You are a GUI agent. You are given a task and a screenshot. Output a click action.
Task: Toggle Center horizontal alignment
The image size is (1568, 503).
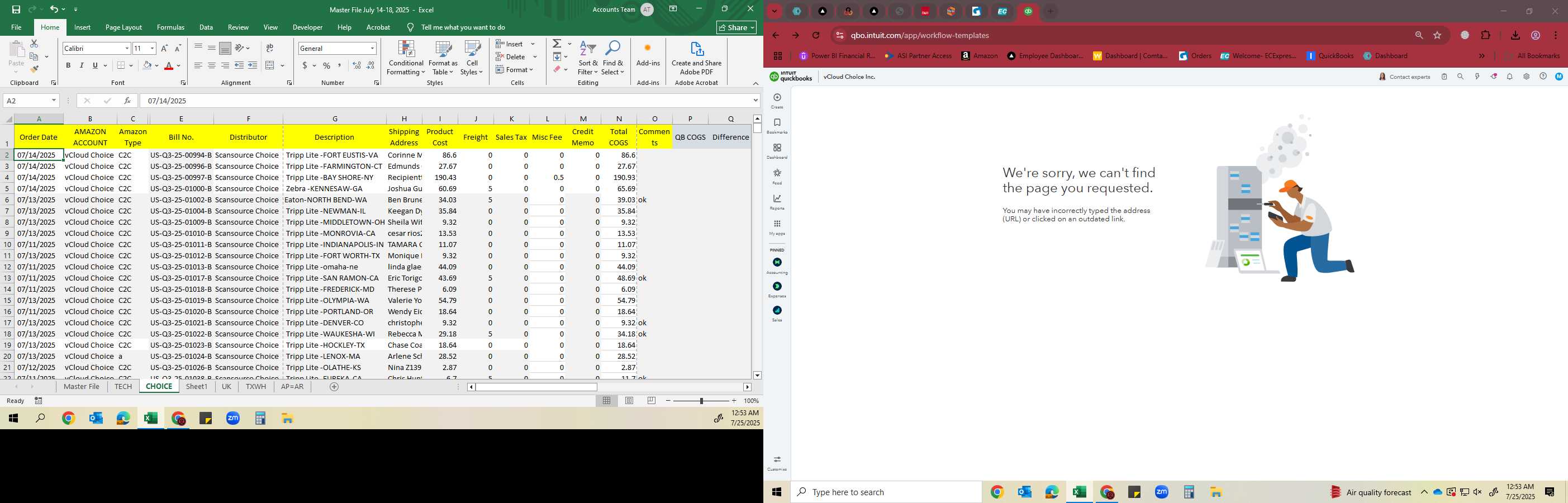[x=212, y=66]
